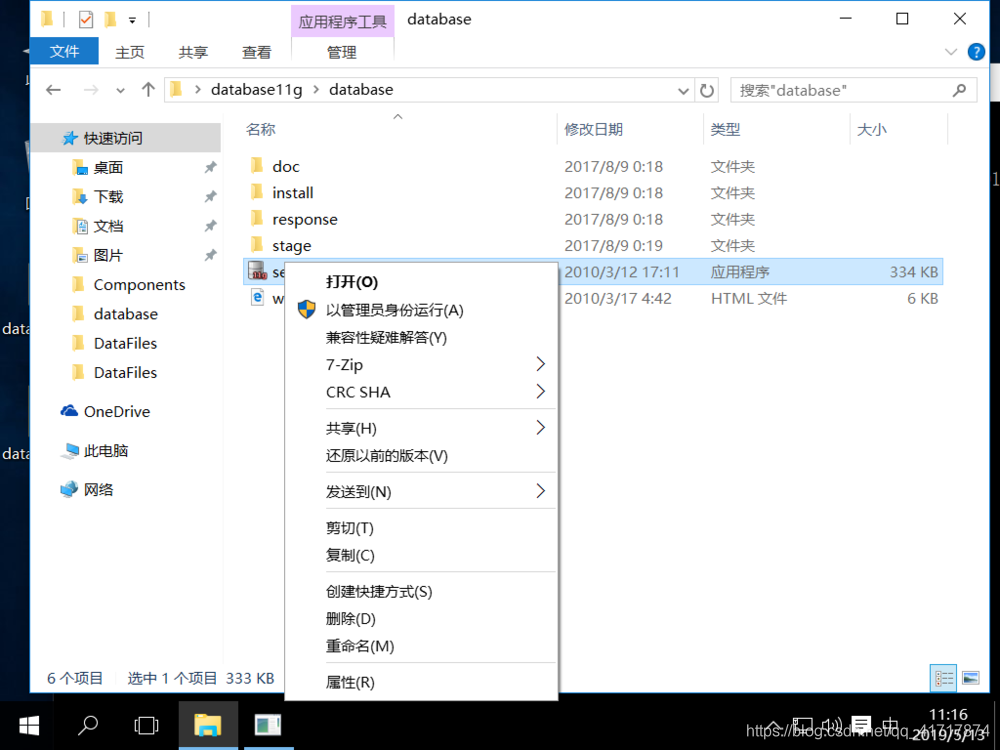Open 此电脑 in the navigation pane
Image resolution: width=1000 pixels, height=750 pixels.
(106, 451)
